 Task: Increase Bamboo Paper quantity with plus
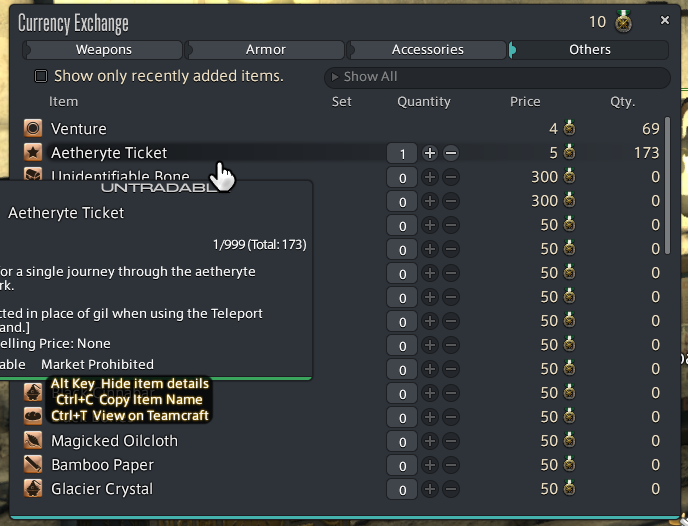[430, 465]
